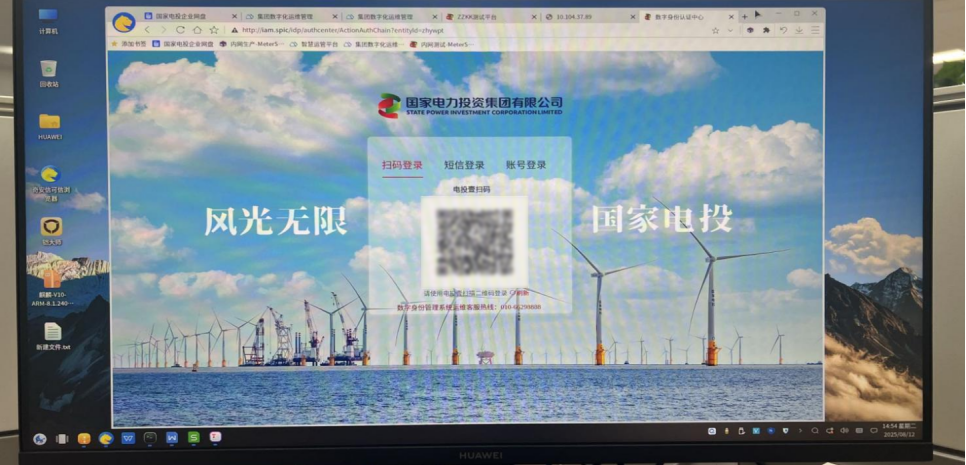This screenshot has height=465, width=966.
Task: Open WPS Spreadsheets green S icon in taskbar
Action: click(193, 438)
